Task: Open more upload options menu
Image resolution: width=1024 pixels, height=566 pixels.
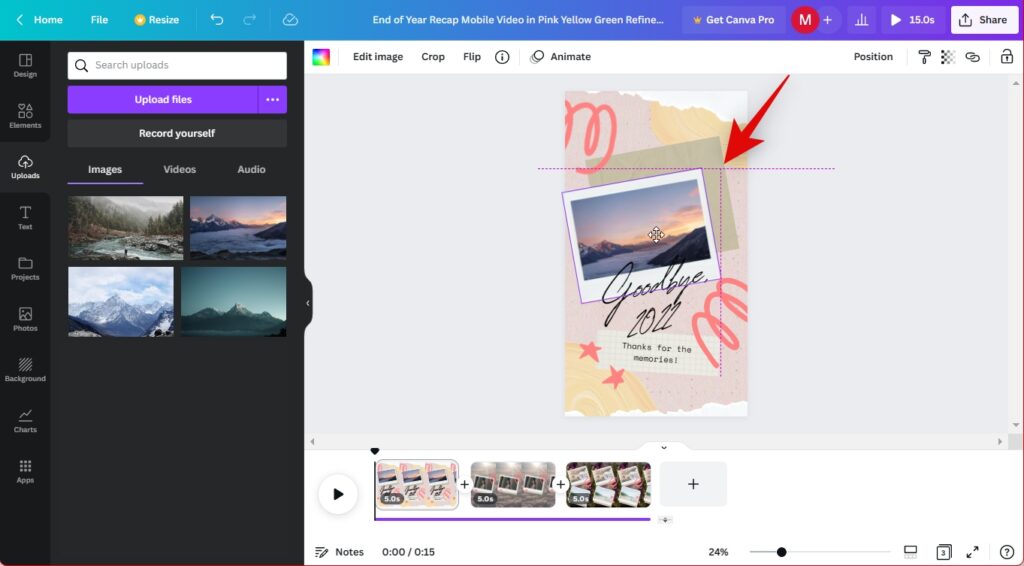Action: tap(272, 100)
